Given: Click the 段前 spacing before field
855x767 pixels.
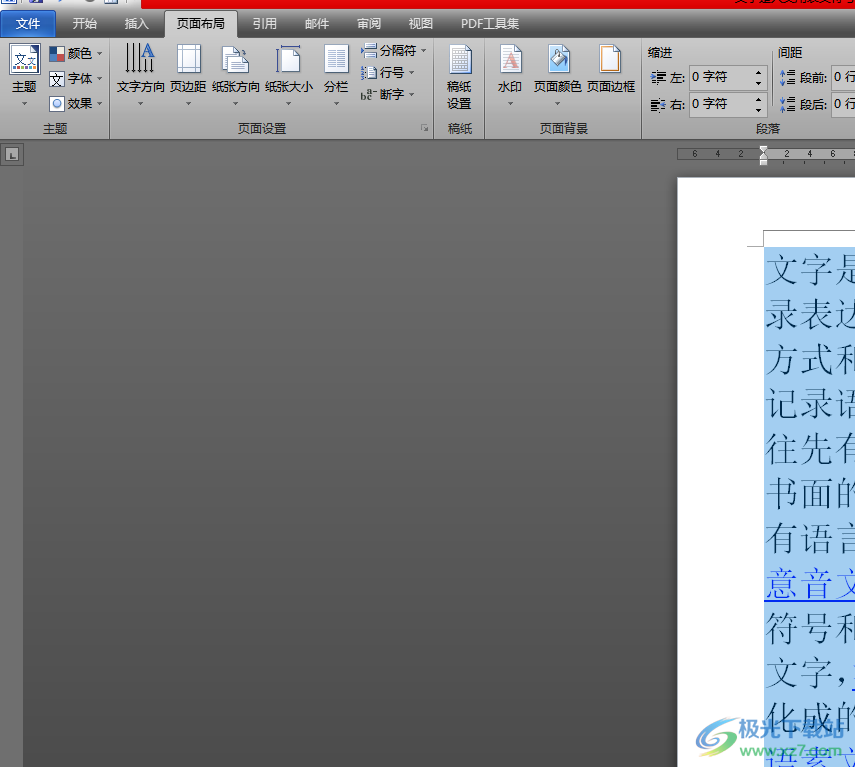Looking at the screenshot, I should pos(843,77).
